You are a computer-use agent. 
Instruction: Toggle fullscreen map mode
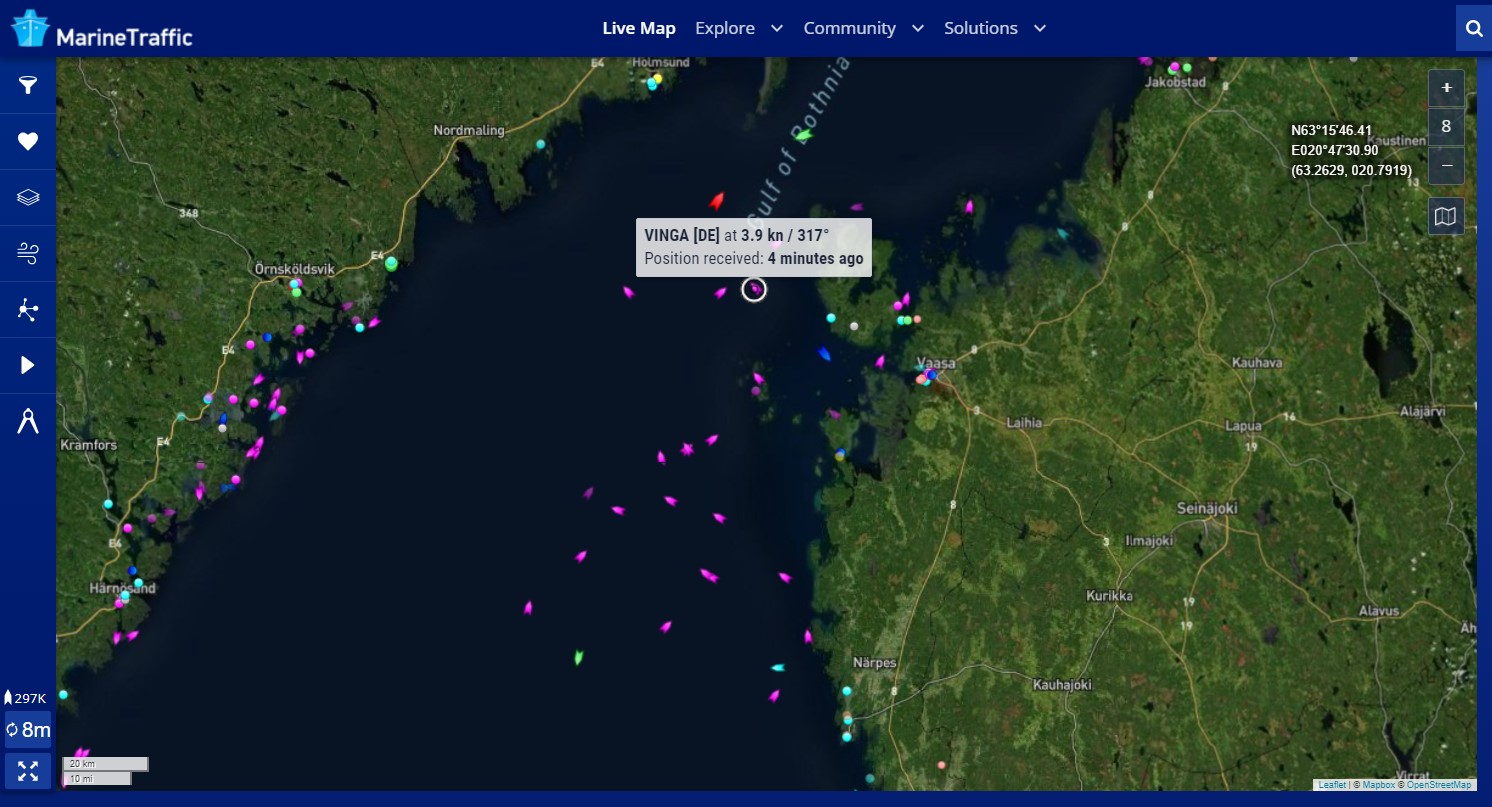click(28, 771)
